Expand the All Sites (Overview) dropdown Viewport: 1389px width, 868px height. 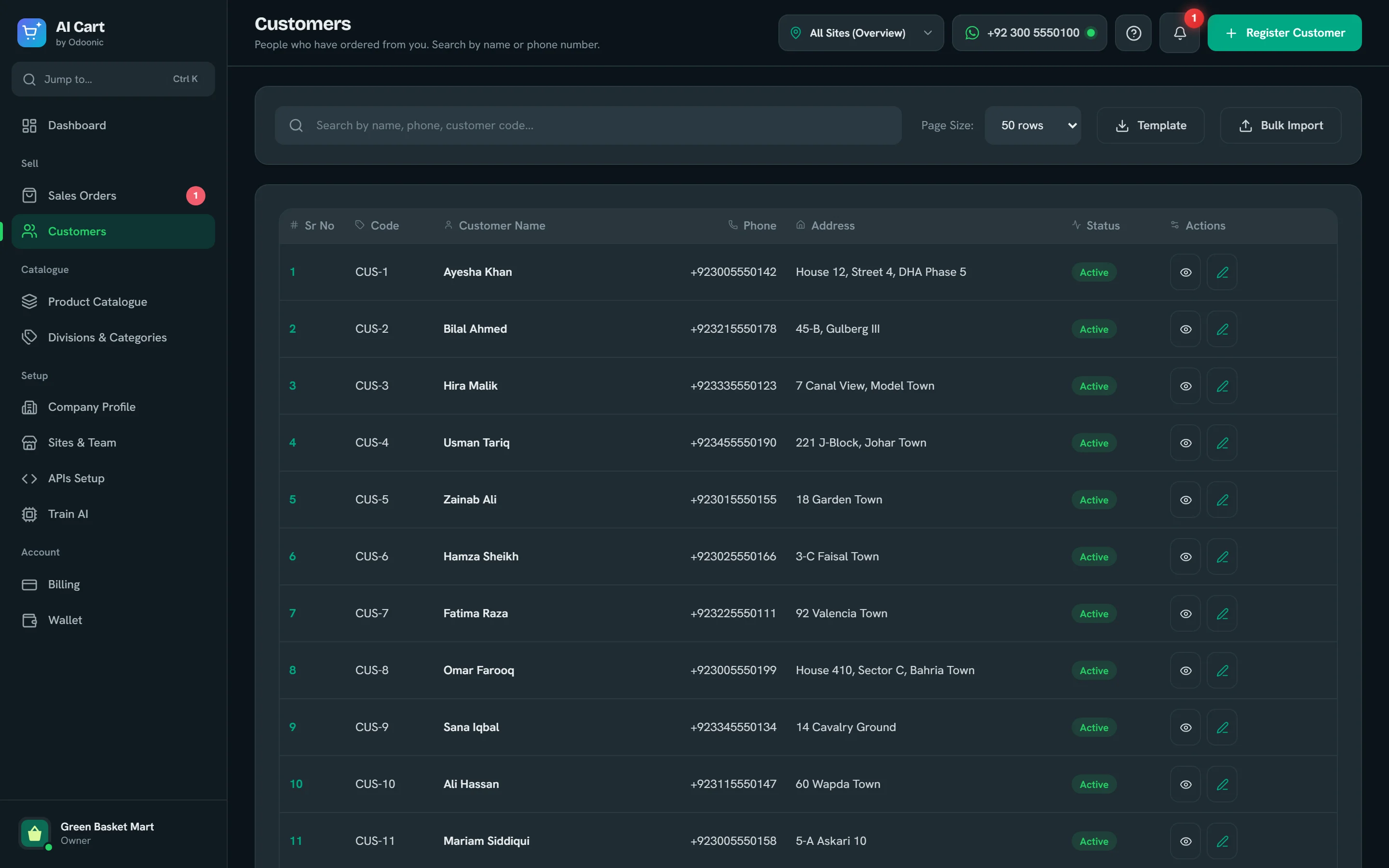pos(860,33)
